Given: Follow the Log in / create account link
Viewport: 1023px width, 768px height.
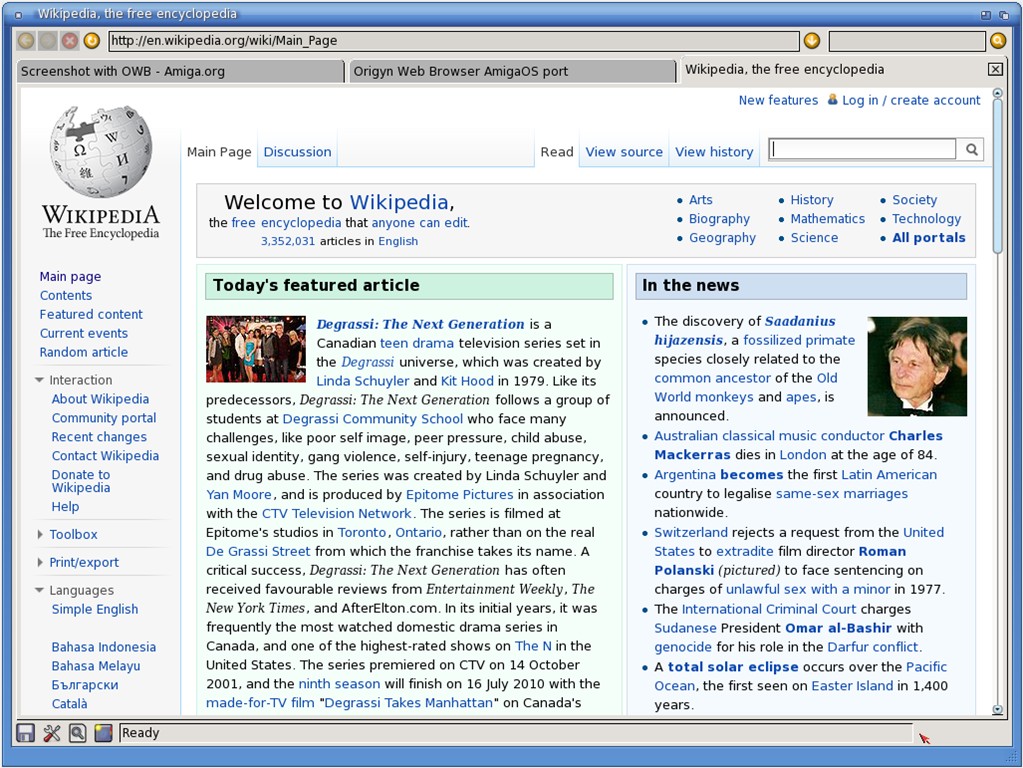Looking at the screenshot, I should coord(911,100).
